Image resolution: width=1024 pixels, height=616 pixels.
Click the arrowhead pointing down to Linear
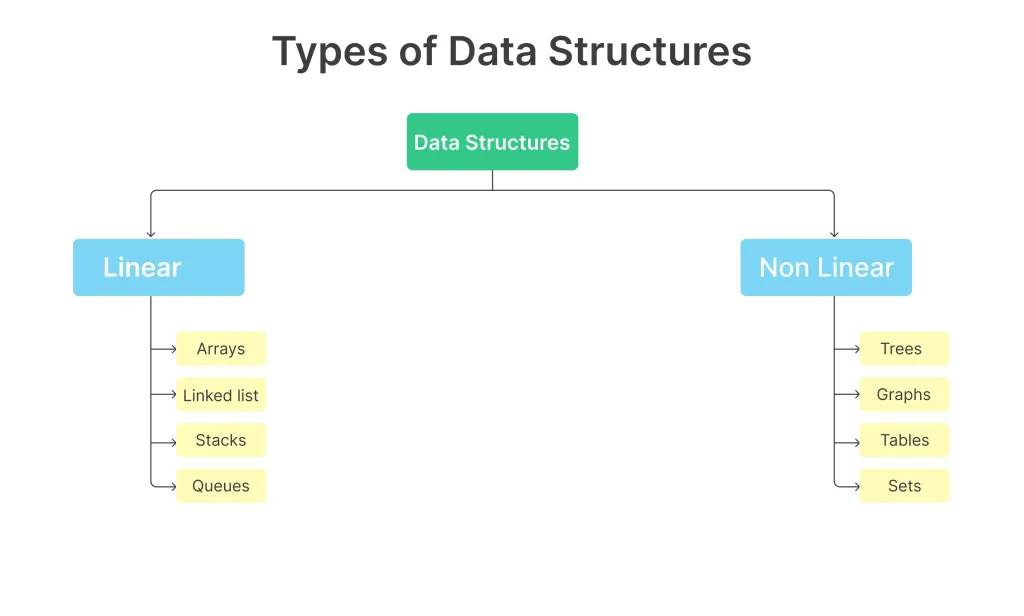click(151, 233)
